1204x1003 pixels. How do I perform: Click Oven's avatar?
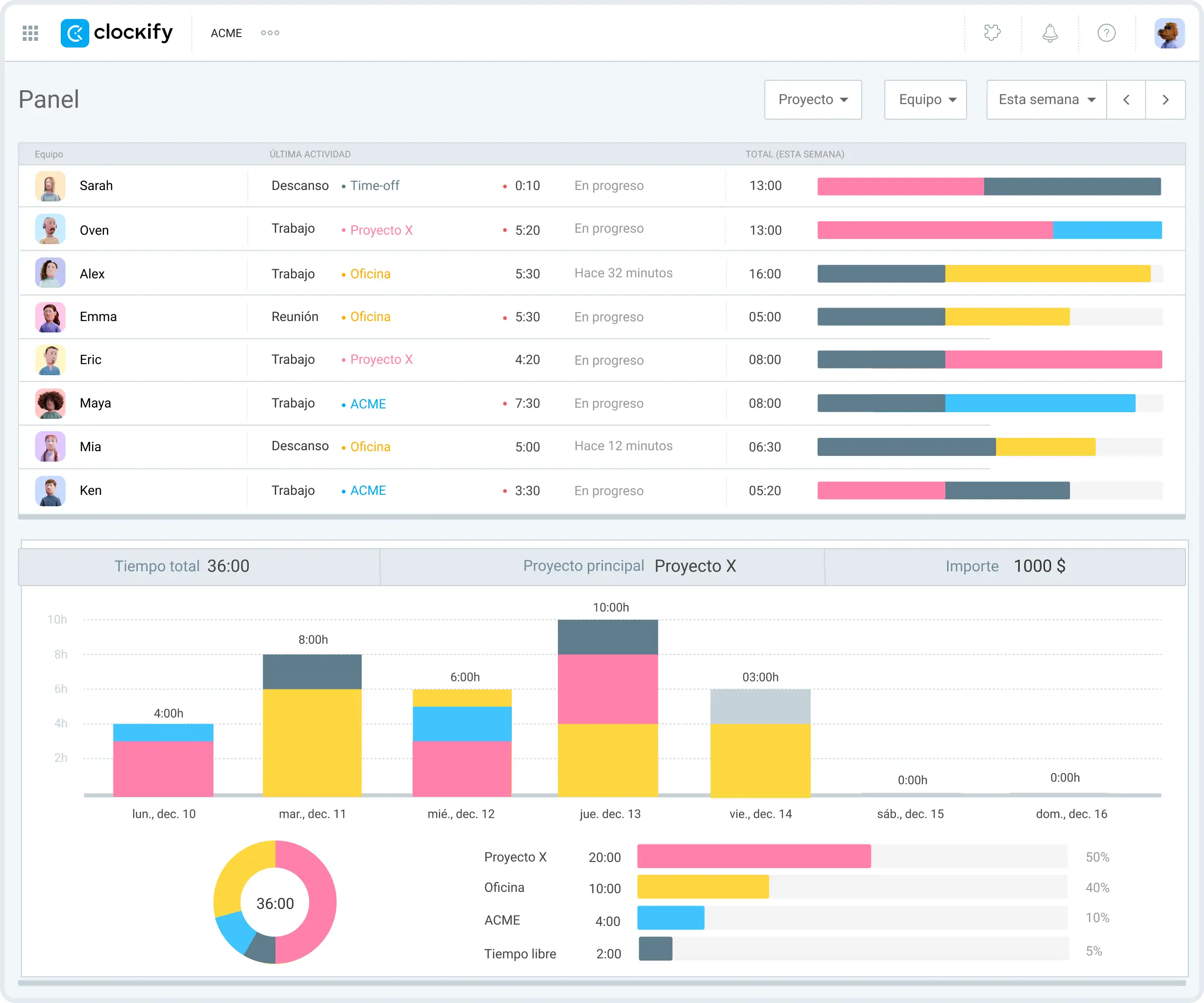pyautogui.click(x=50, y=229)
